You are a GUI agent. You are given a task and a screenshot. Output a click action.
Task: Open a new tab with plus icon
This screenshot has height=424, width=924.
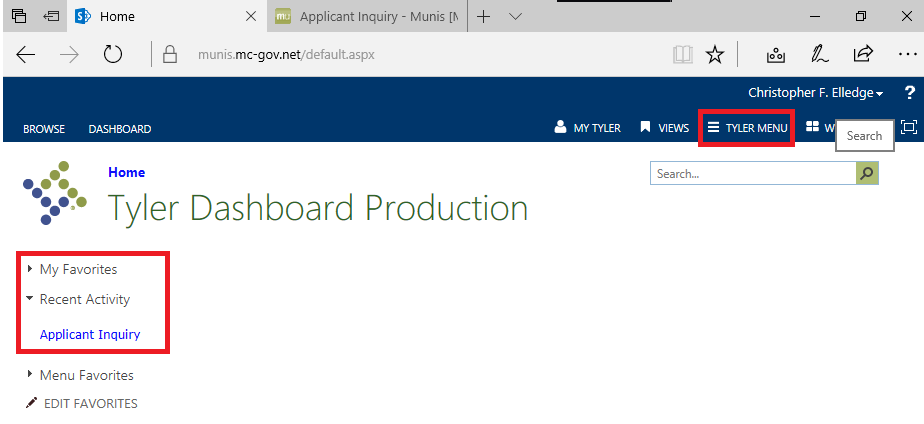(483, 16)
